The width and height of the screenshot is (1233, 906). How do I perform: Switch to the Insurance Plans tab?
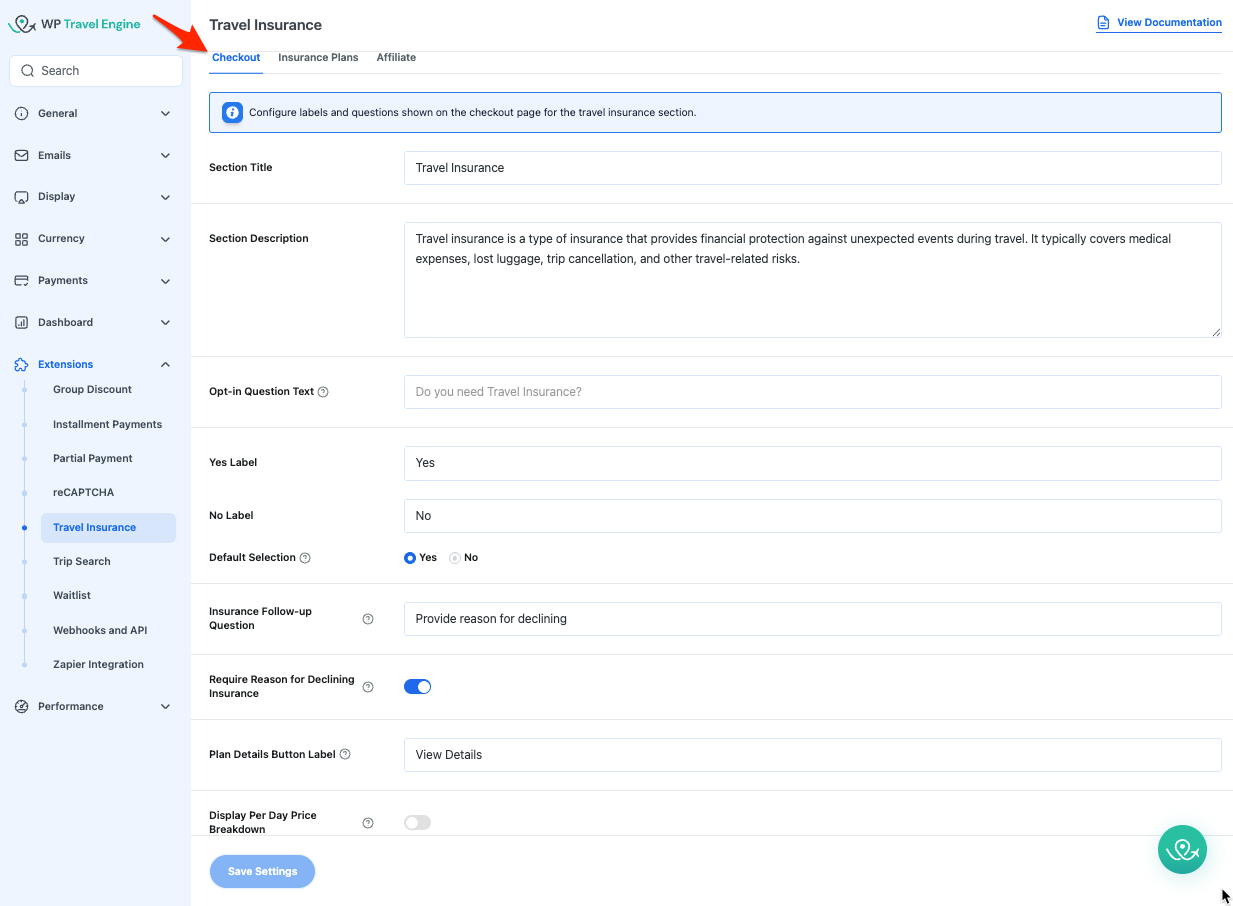(318, 58)
